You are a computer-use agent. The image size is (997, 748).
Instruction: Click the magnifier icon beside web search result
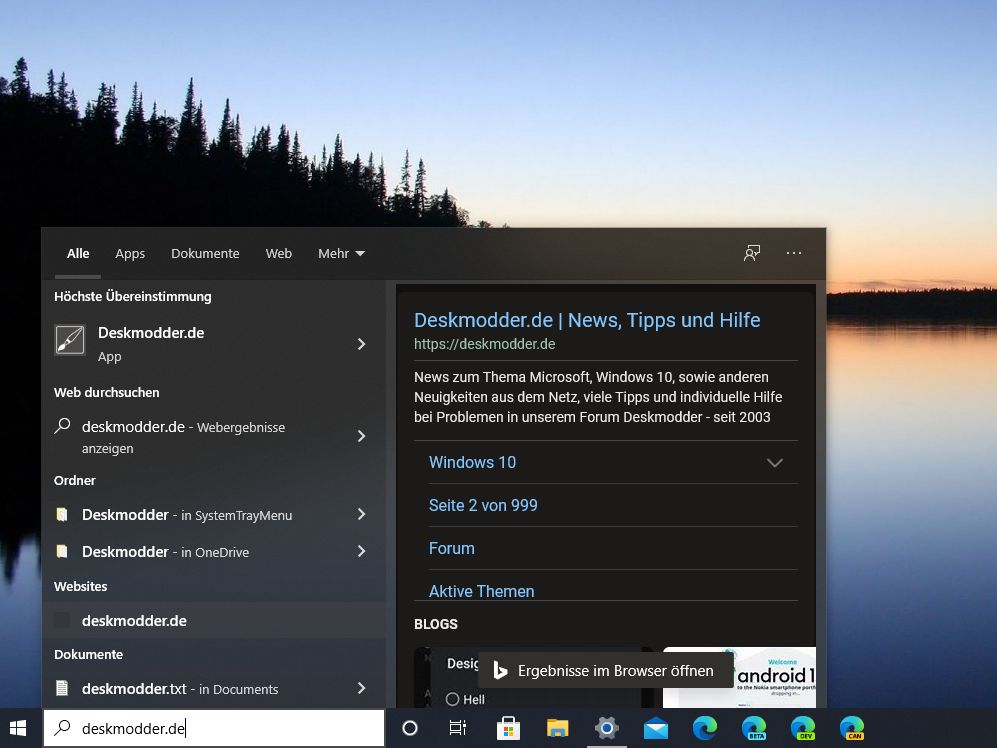(x=62, y=426)
